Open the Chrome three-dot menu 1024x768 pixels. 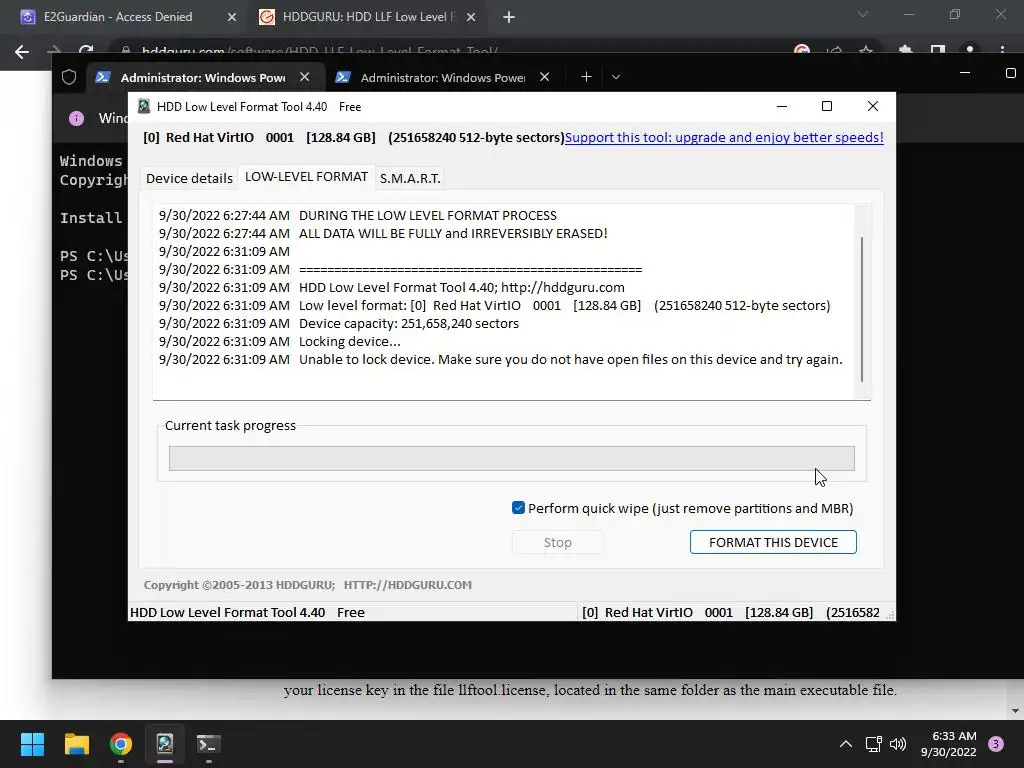click(x=1002, y=50)
